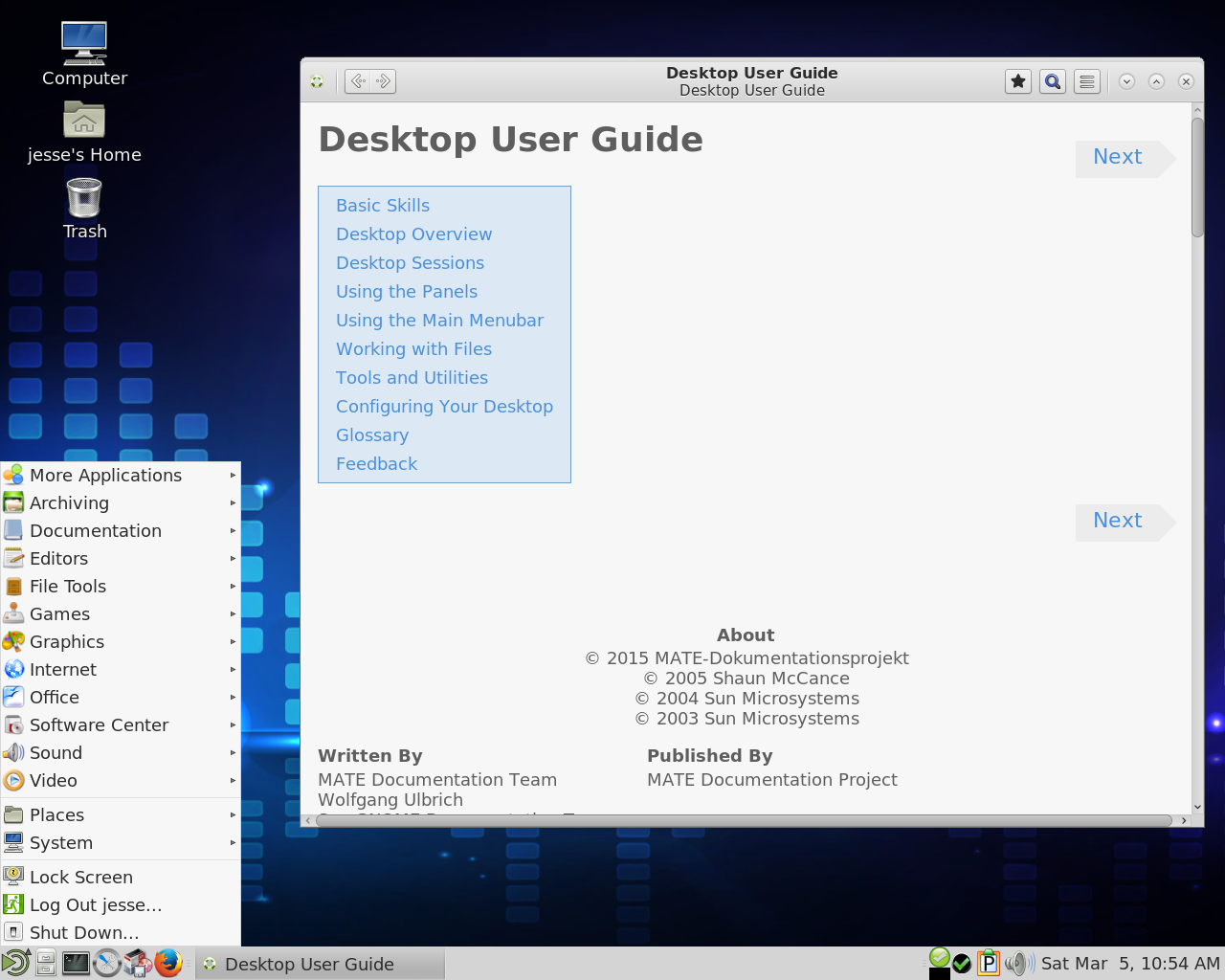
Task: Expand the System submenu
Action: pyautogui.click(x=121, y=842)
